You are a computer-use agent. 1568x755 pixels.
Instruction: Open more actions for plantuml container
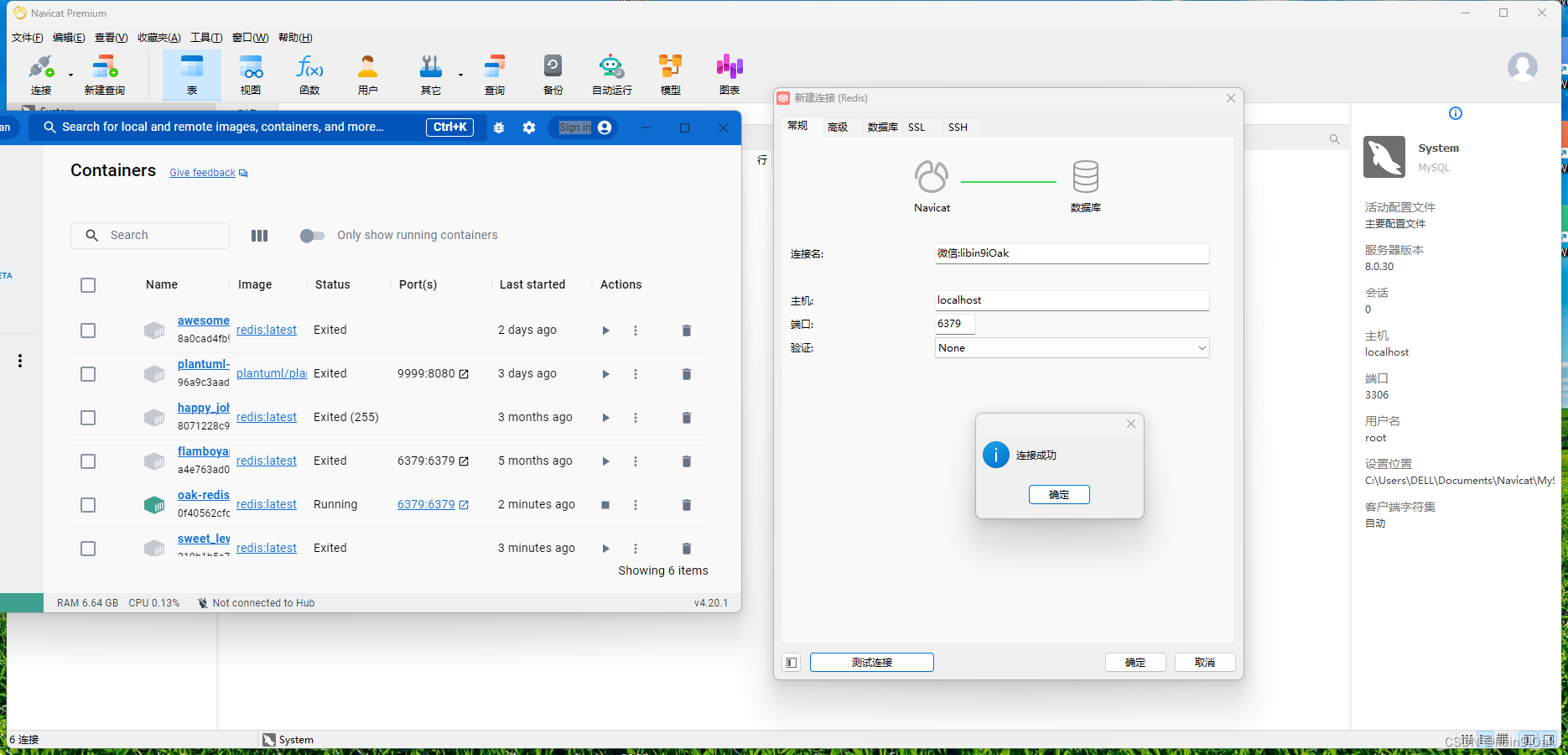pos(636,374)
